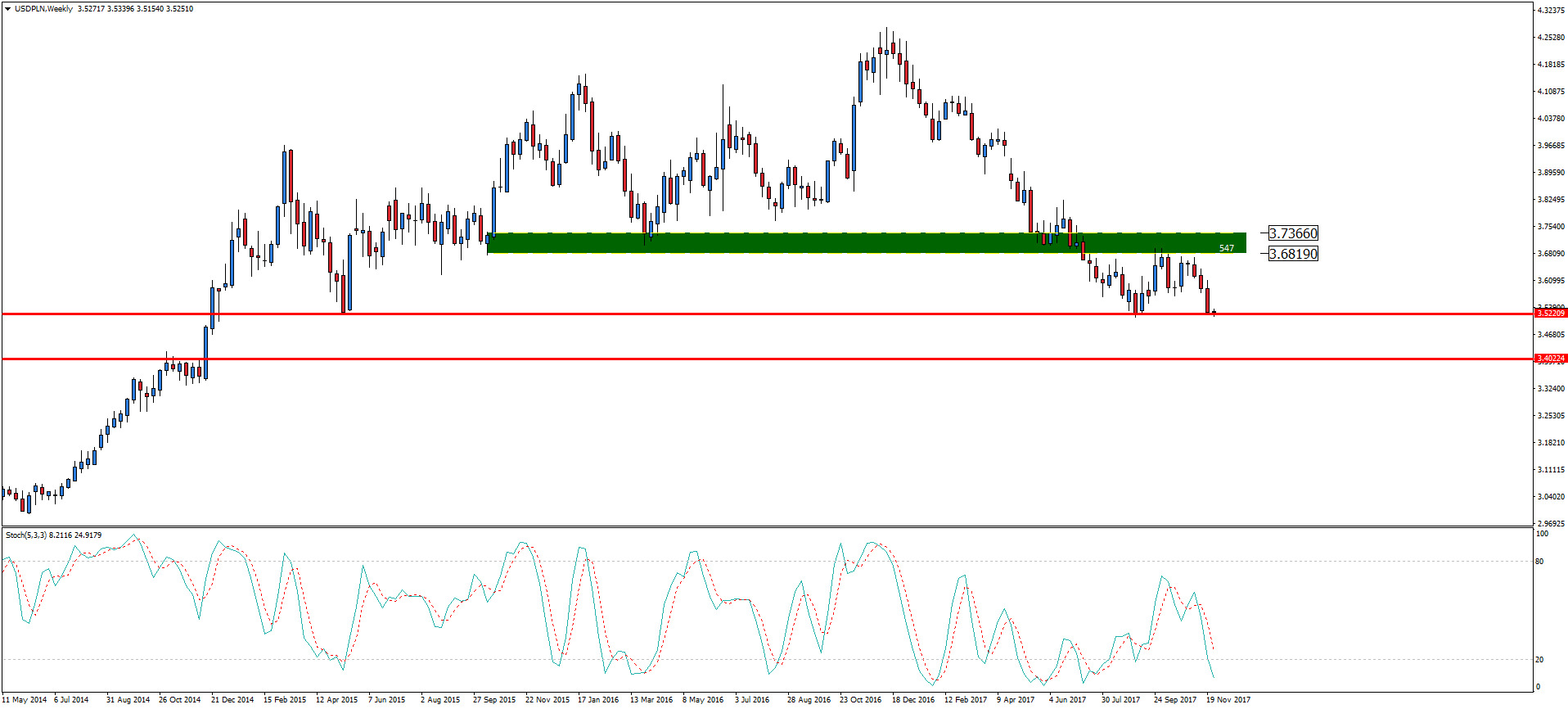The height and width of the screenshot is (709, 1568).
Task: Click the 11 May 2014 date label
Action: pos(24,700)
